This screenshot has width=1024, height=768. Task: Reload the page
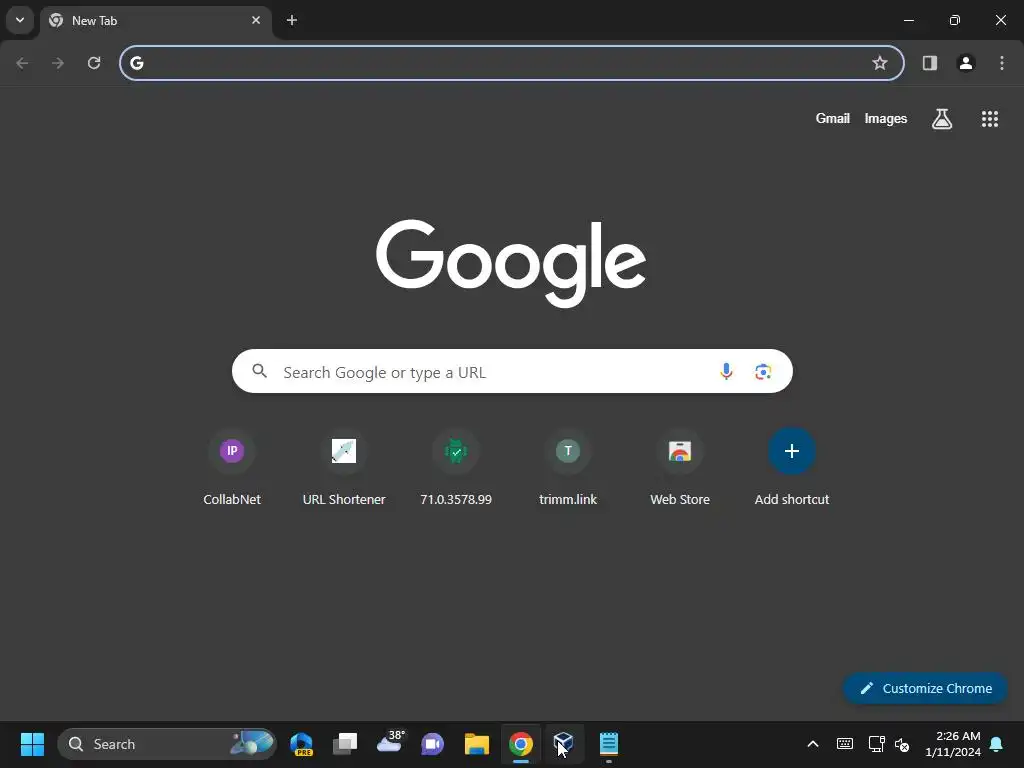(94, 63)
